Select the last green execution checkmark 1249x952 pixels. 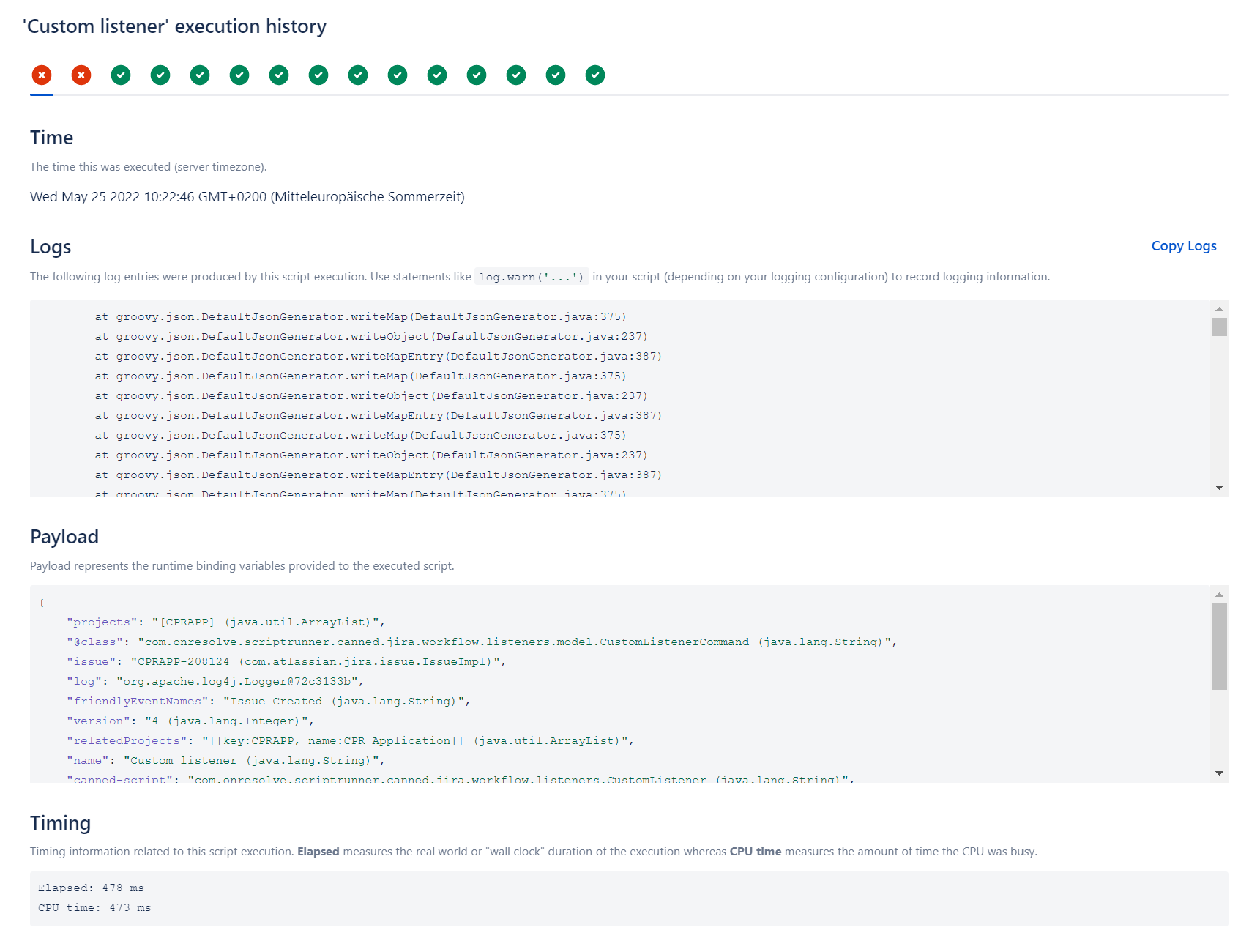click(x=595, y=75)
